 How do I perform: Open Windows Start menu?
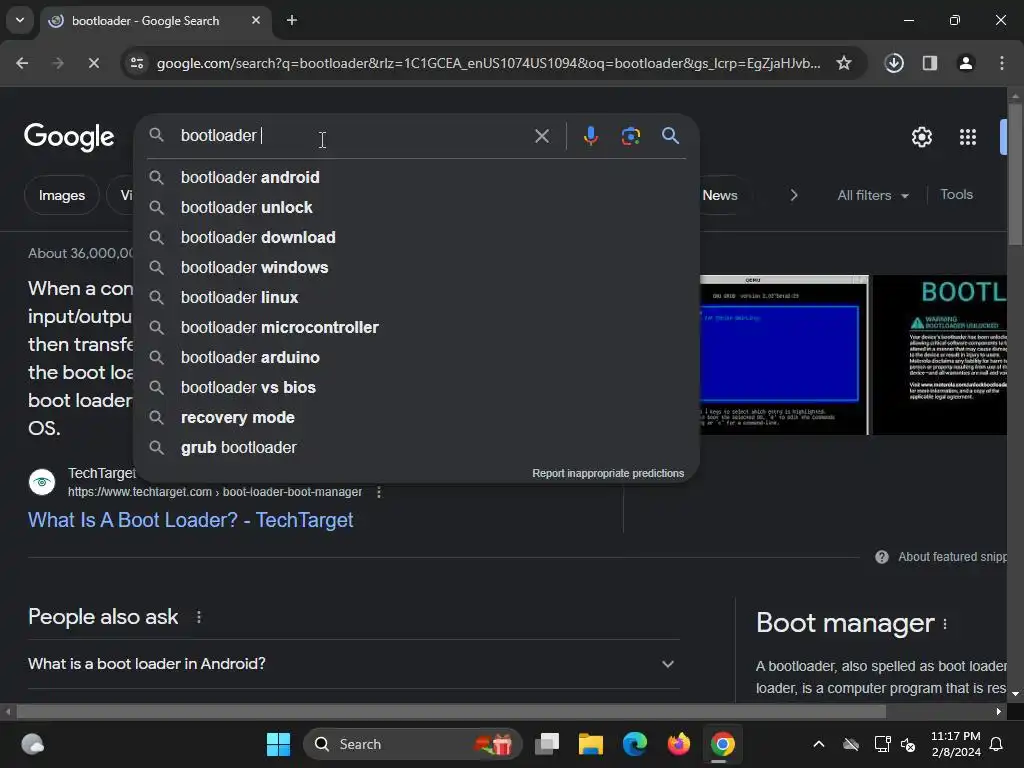278,744
